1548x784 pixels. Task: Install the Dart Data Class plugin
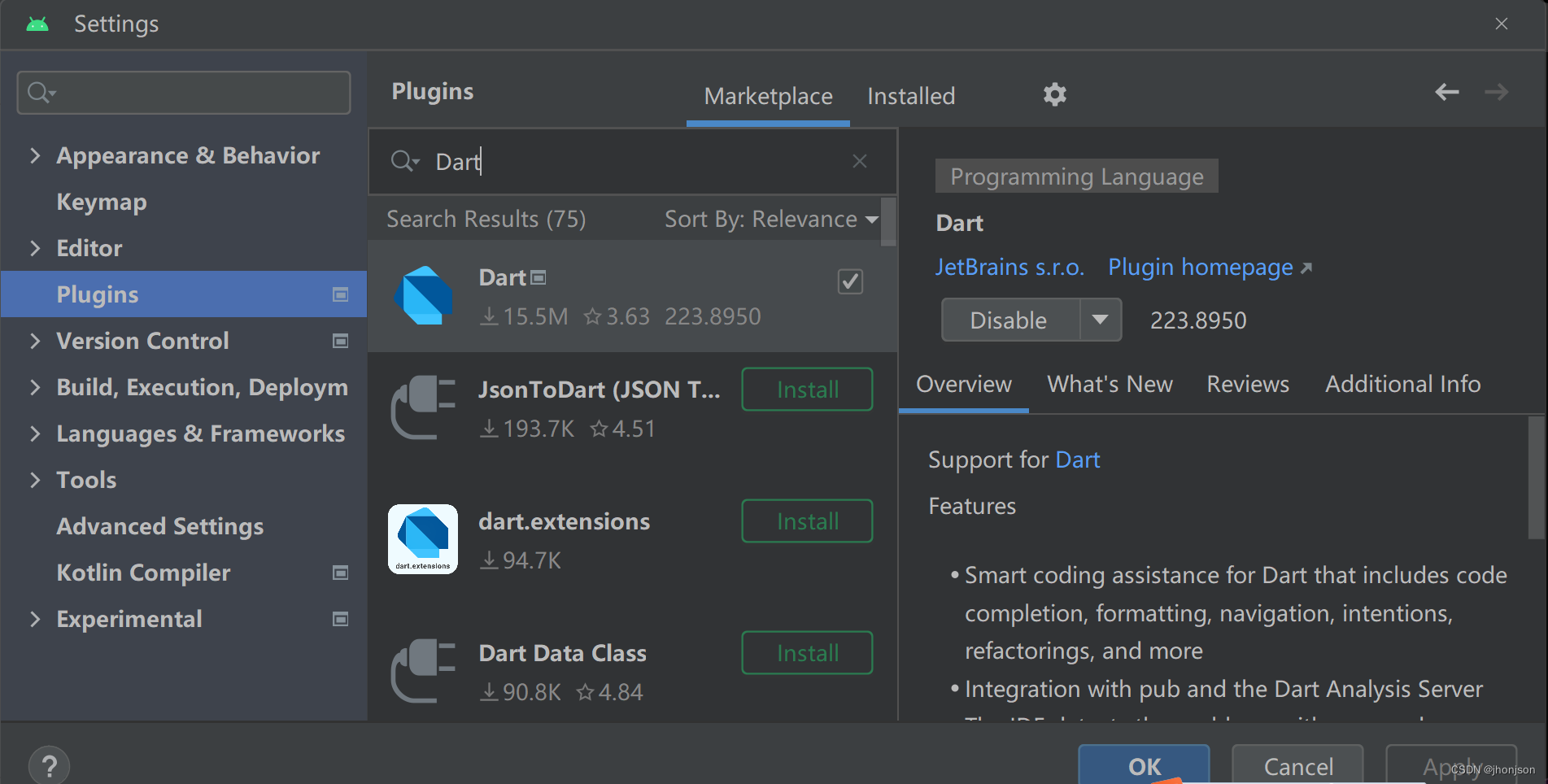click(x=807, y=653)
